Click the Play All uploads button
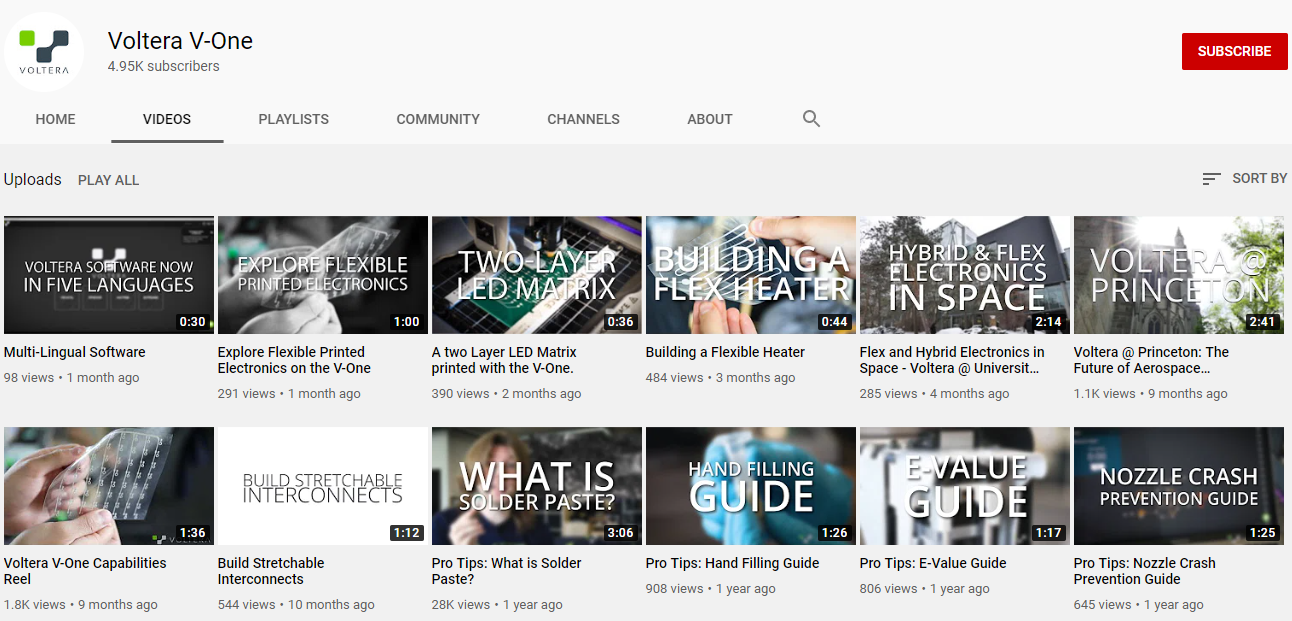This screenshot has width=1292, height=621. pos(108,180)
